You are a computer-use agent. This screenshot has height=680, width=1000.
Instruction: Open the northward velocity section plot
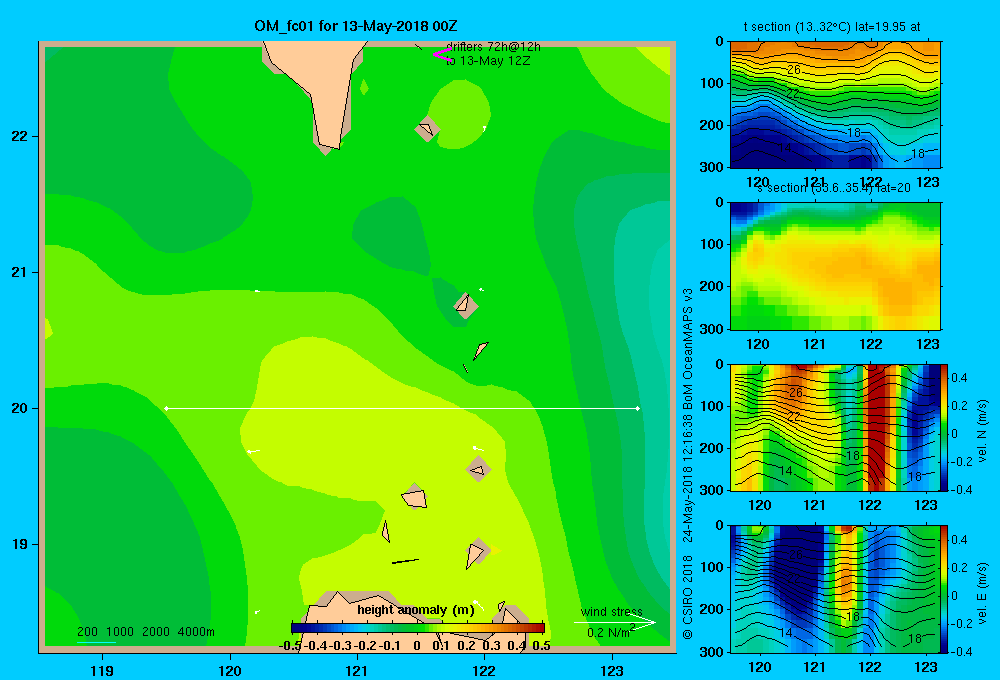pyautogui.click(x=835, y=427)
